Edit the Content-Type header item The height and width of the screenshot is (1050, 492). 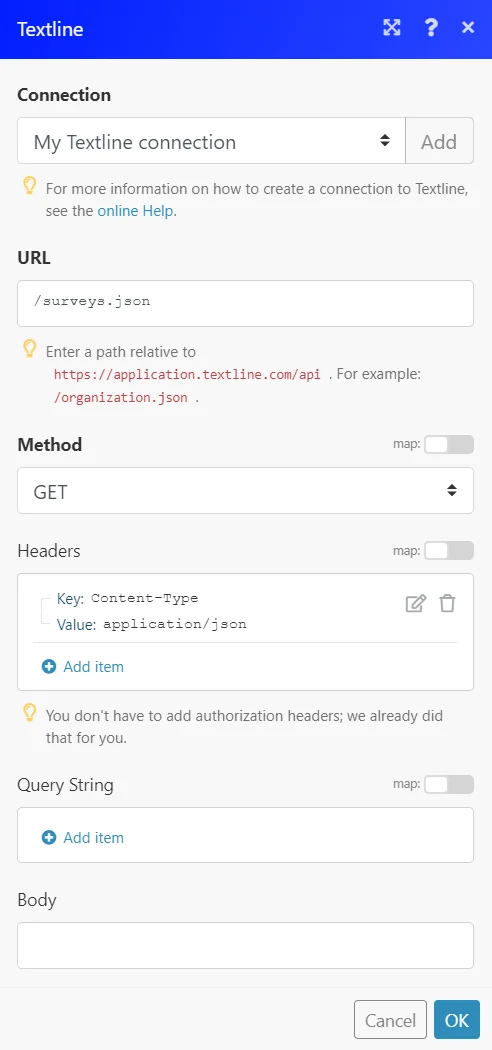(415, 603)
